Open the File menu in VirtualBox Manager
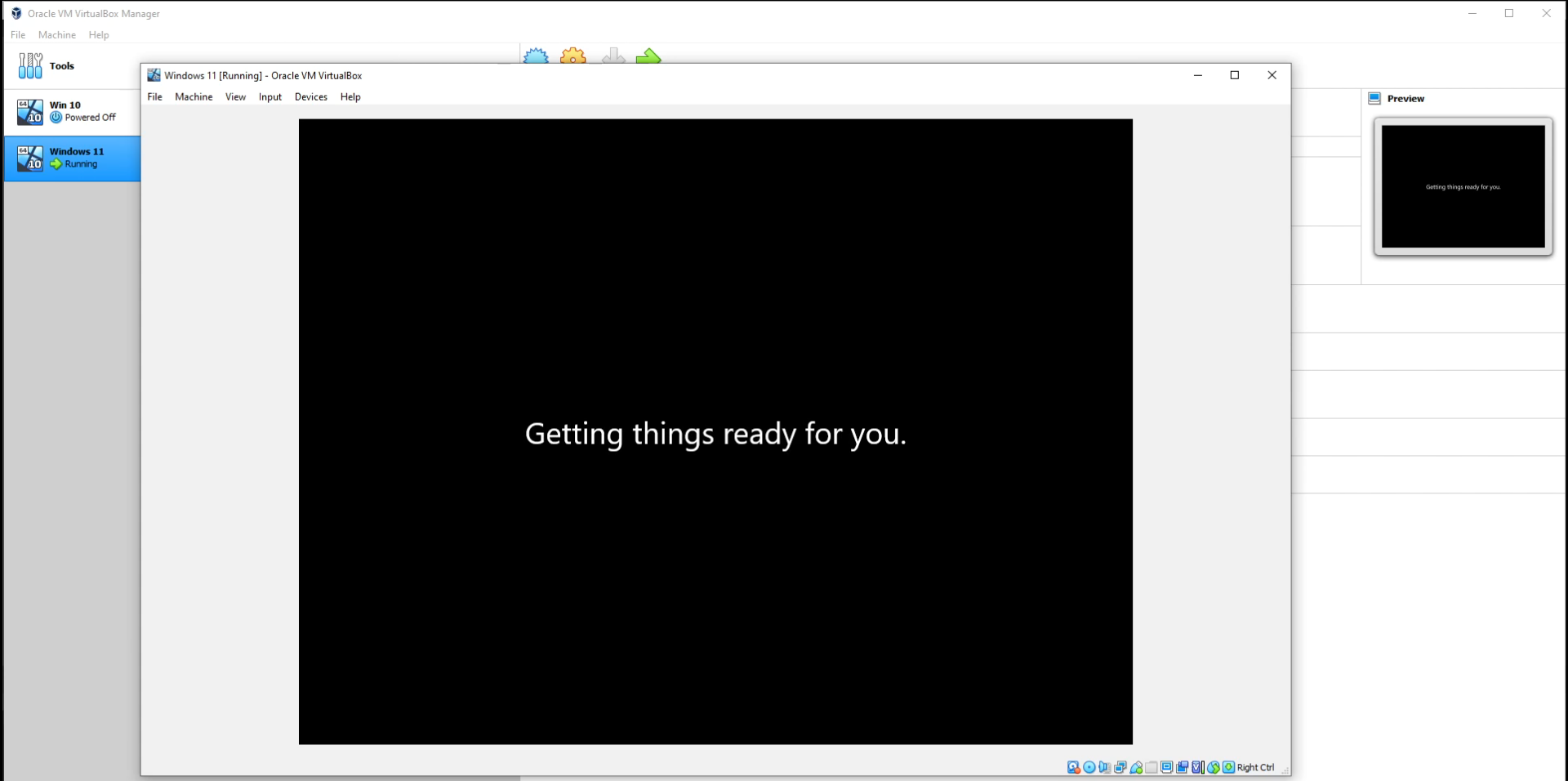The height and width of the screenshot is (781, 1568). coord(18,35)
